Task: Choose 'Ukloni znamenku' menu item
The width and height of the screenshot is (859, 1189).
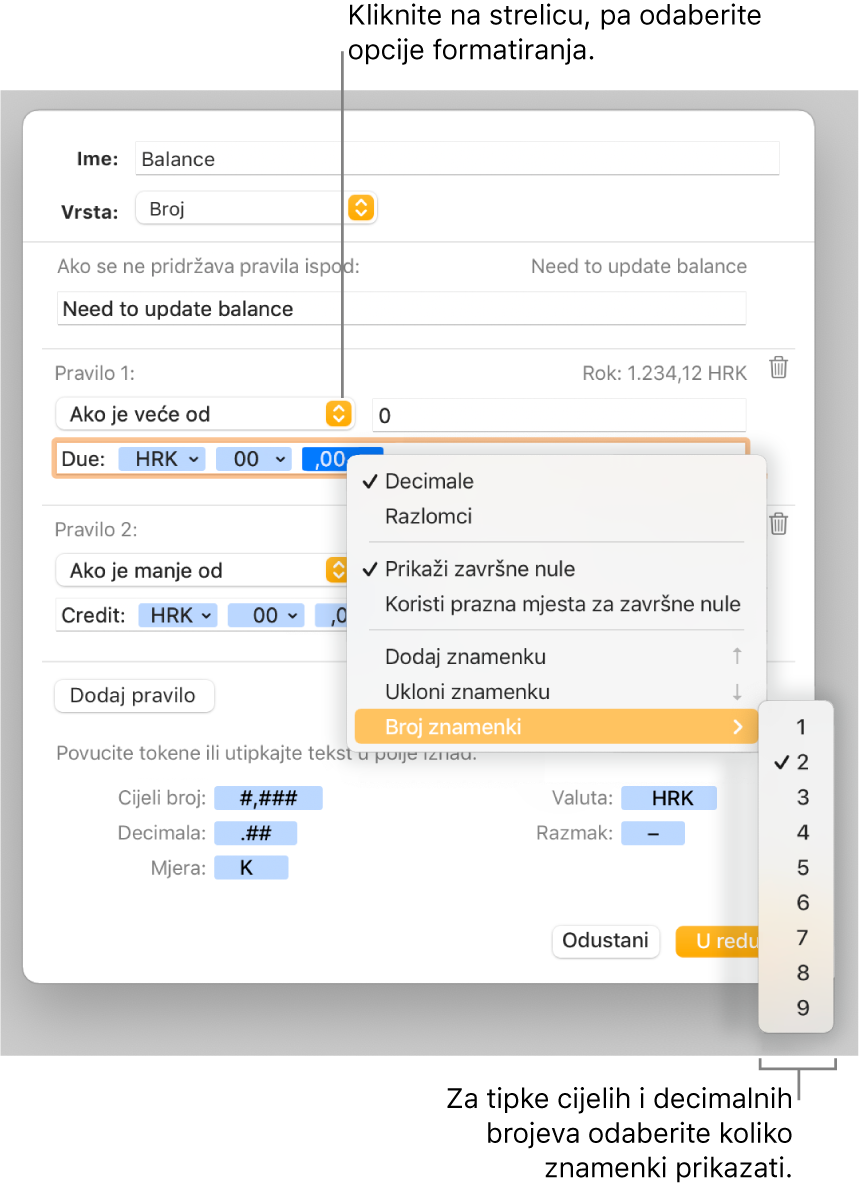Action: coord(557,692)
